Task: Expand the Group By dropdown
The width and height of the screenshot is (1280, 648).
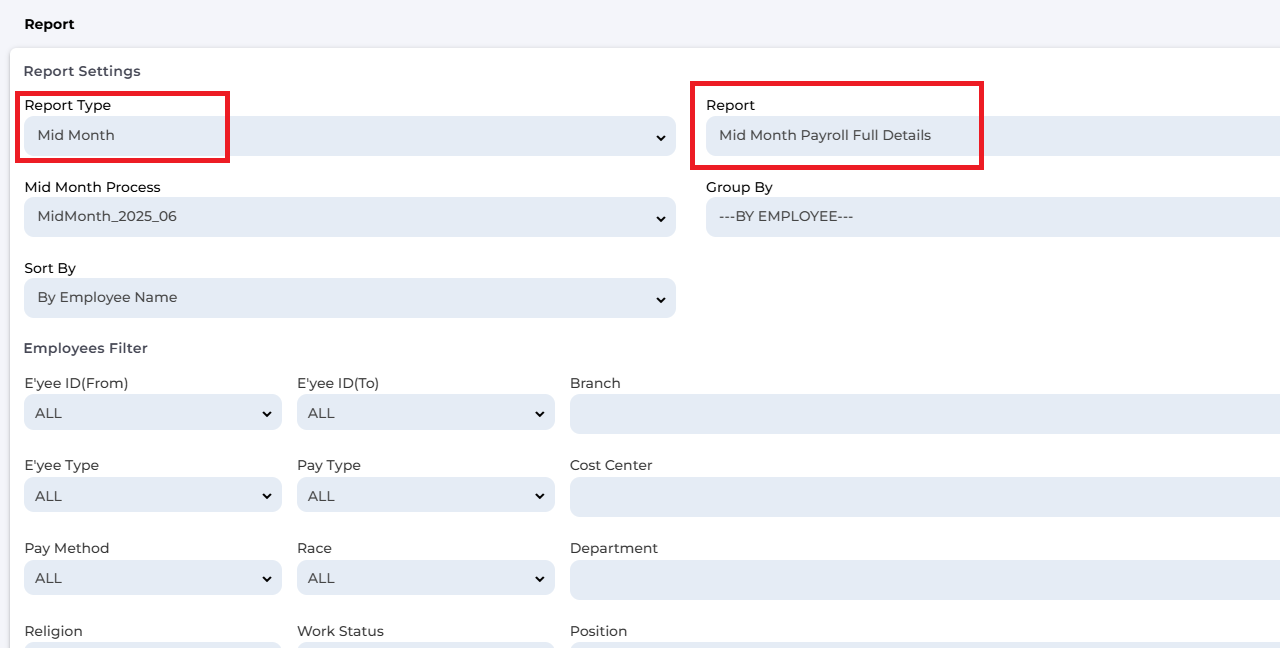Action: (990, 217)
